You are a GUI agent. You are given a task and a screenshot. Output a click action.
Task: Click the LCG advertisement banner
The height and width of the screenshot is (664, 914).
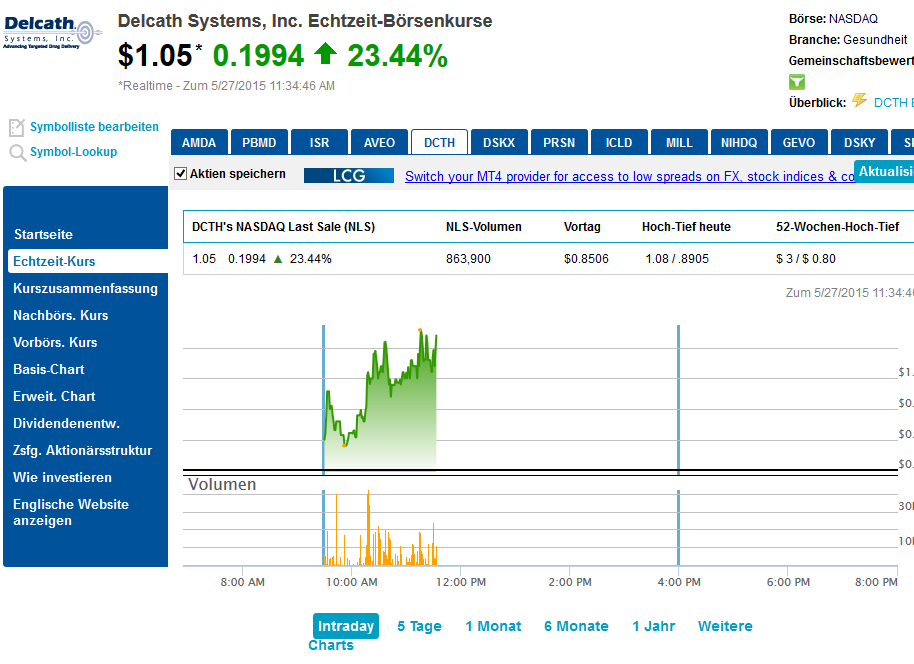point(348,175)
